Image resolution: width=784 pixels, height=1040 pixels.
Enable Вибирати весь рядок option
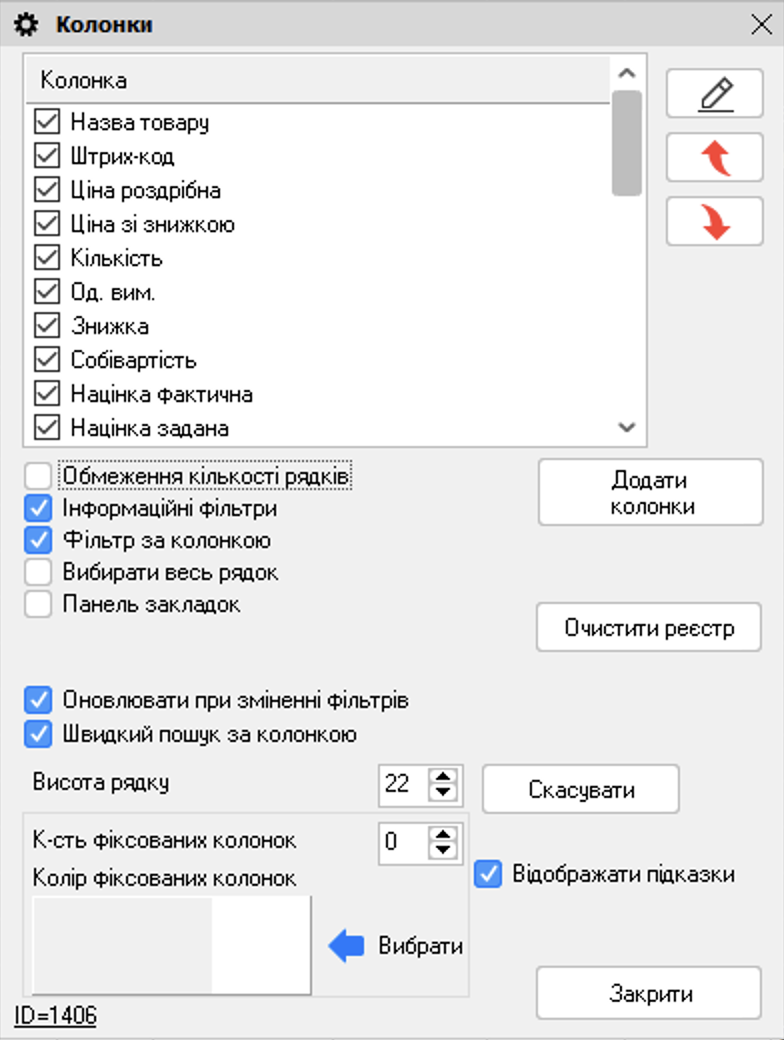click(x=37, y=572)
